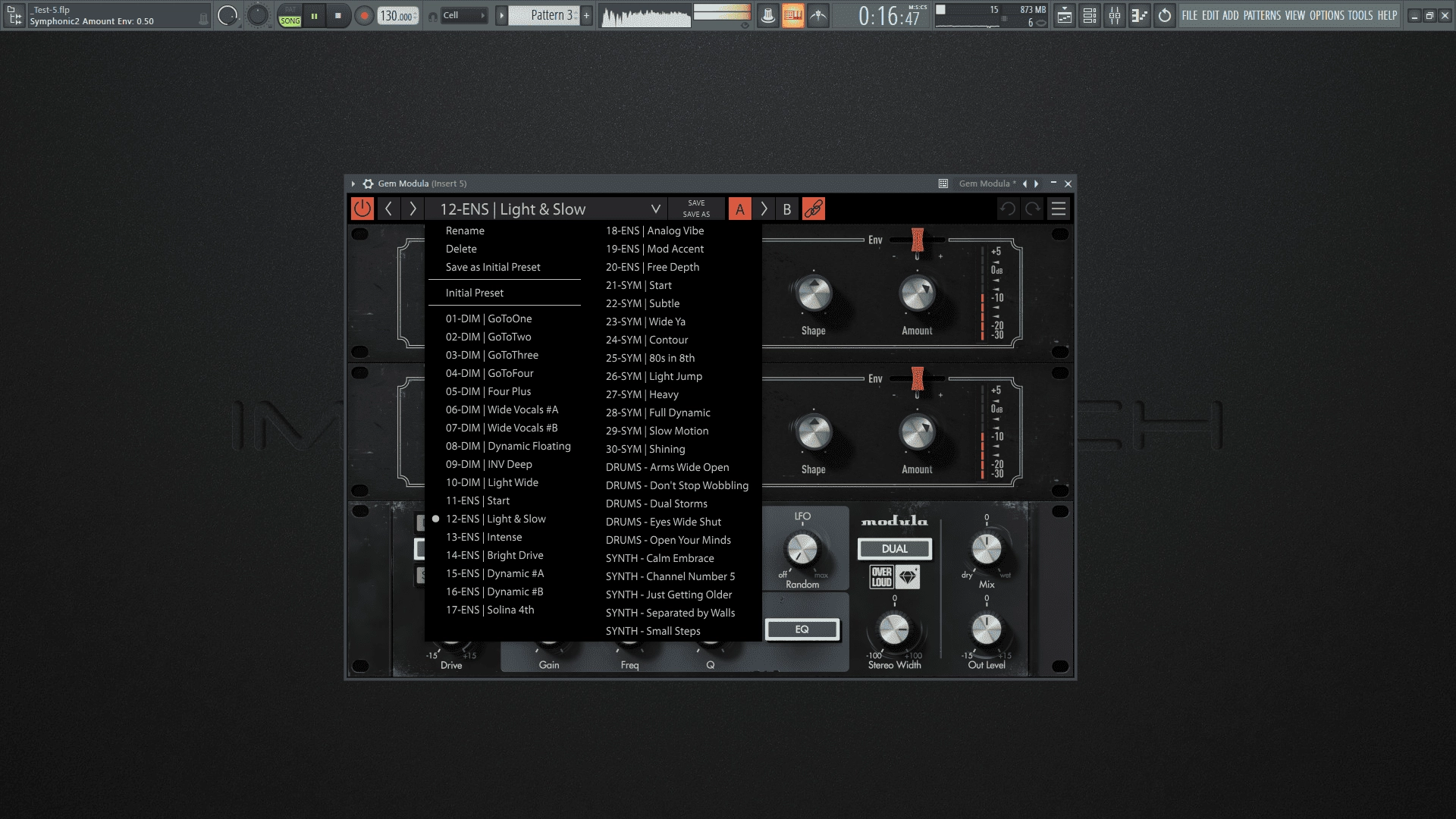Click SAVE AS preset button
The width and height of the screenshot is (1456, 819).
click(696, 215)
